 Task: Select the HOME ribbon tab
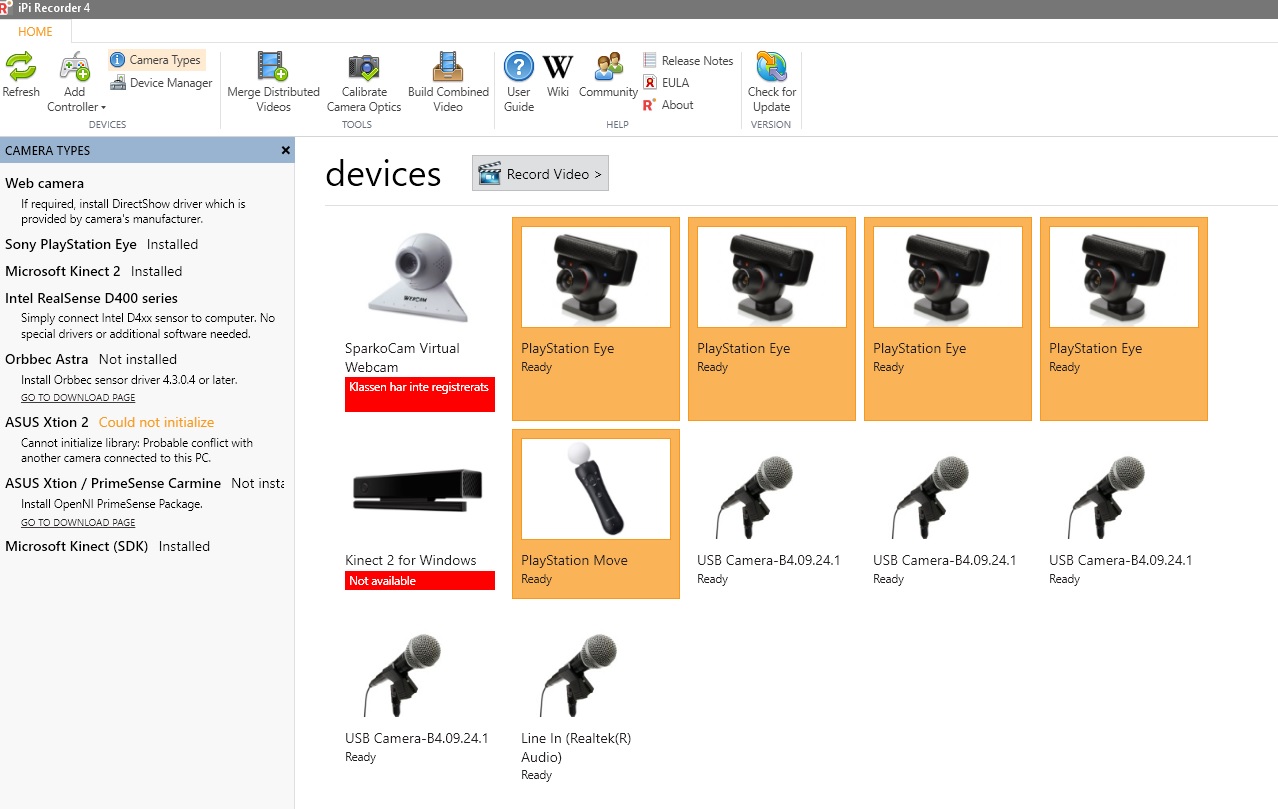pos(35,32)
